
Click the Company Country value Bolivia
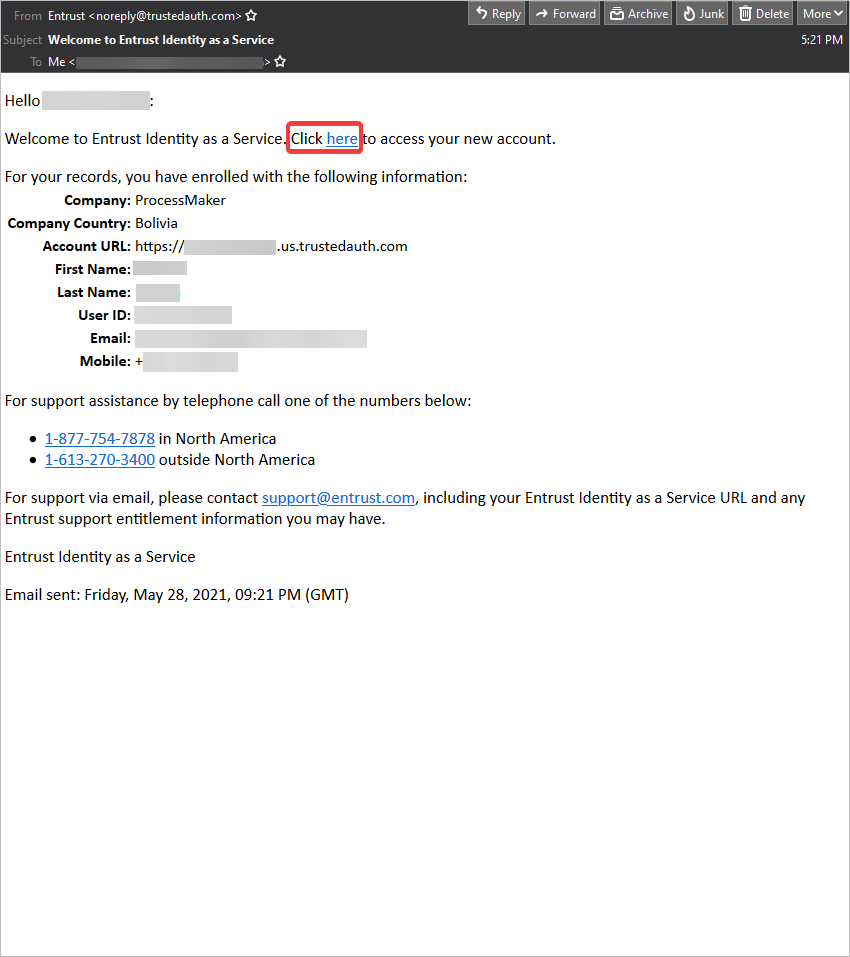(156, 223)
